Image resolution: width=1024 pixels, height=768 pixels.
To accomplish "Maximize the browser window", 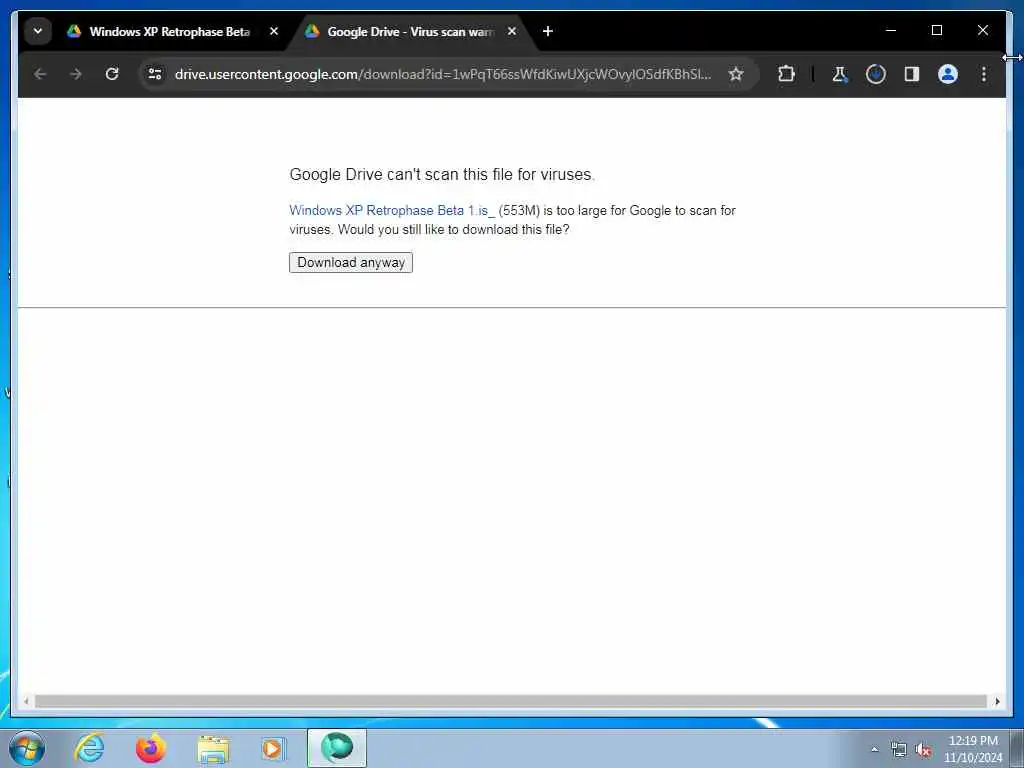I will [936, 31].
